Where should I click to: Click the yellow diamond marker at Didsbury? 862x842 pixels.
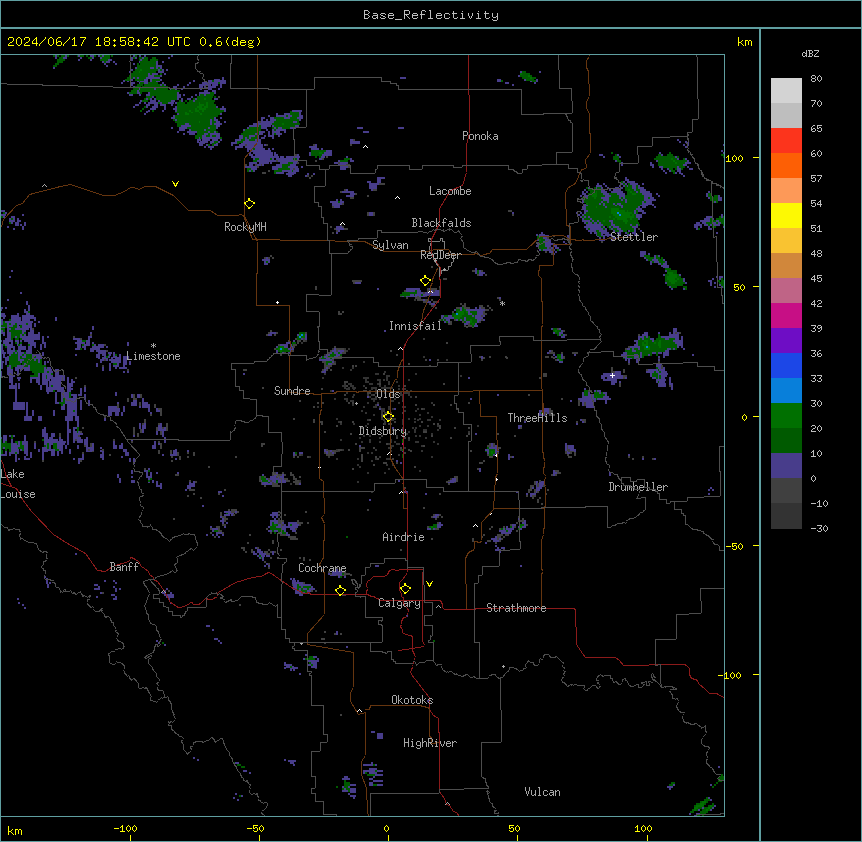[388, 417]
